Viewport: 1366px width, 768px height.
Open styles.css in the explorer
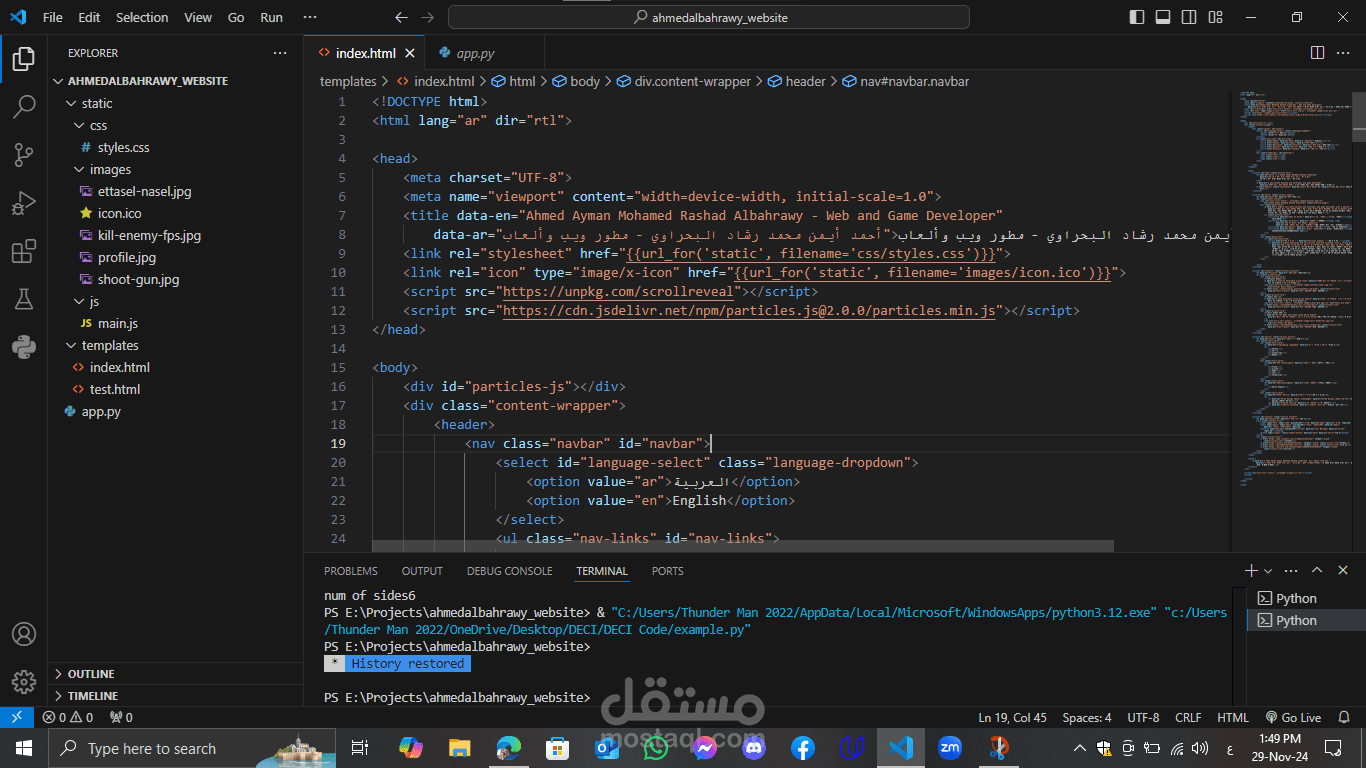pyautogui.click(x=175, y=147)
